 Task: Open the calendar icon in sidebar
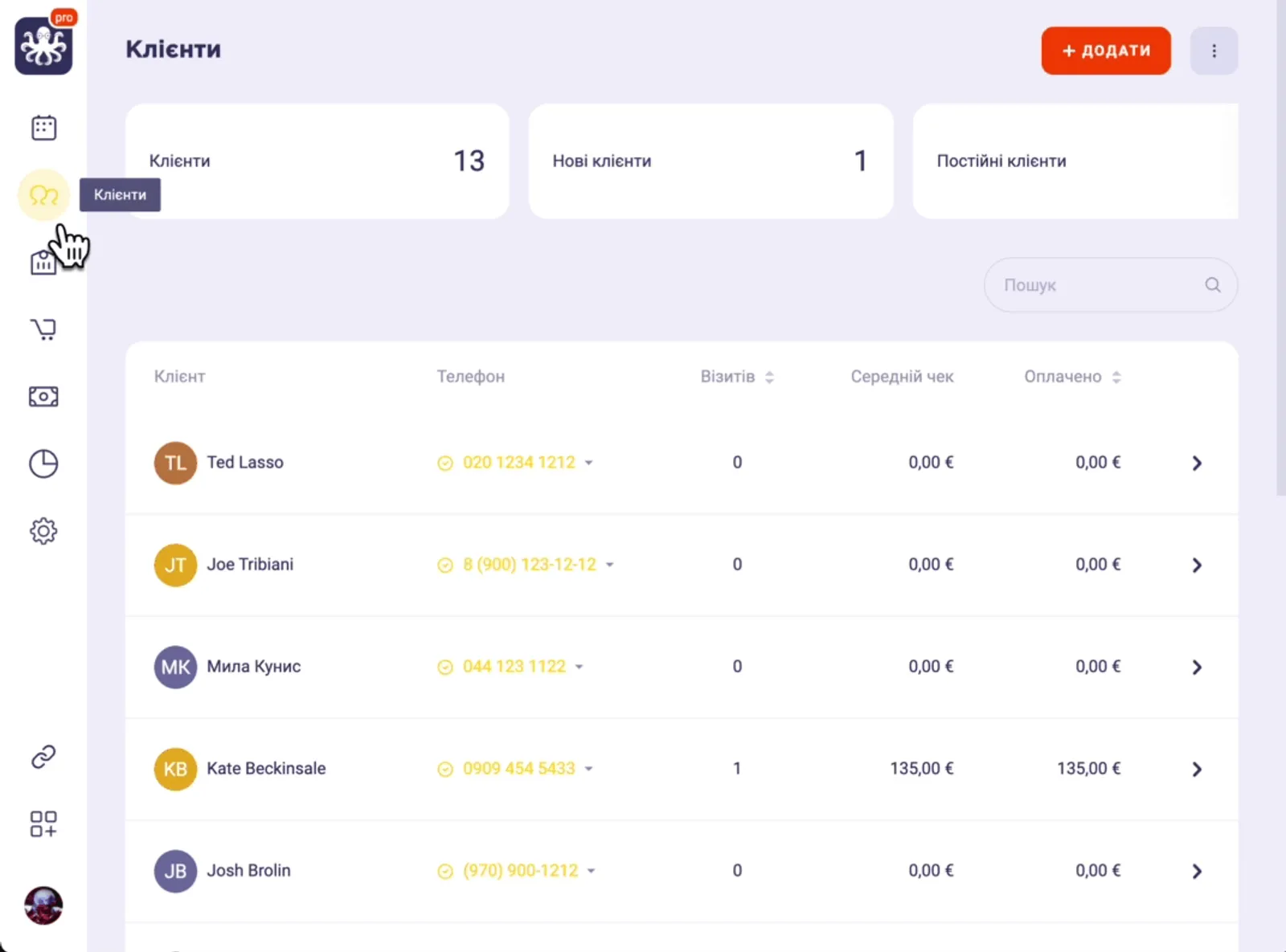(x=43, y=128)
